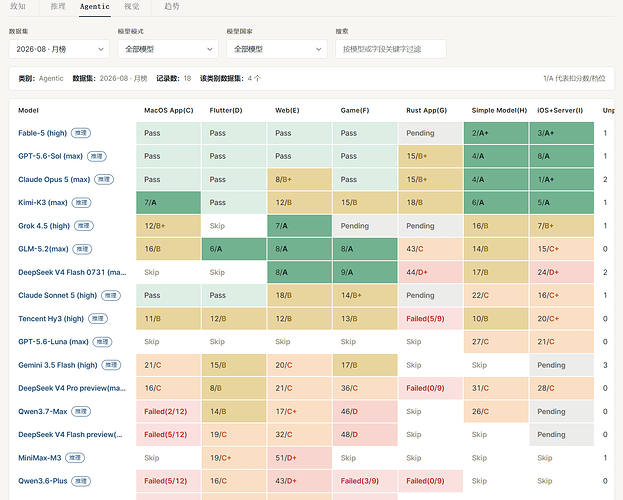Open the Fable-5 (high) model link
The image size is (623, 500).
43,133
